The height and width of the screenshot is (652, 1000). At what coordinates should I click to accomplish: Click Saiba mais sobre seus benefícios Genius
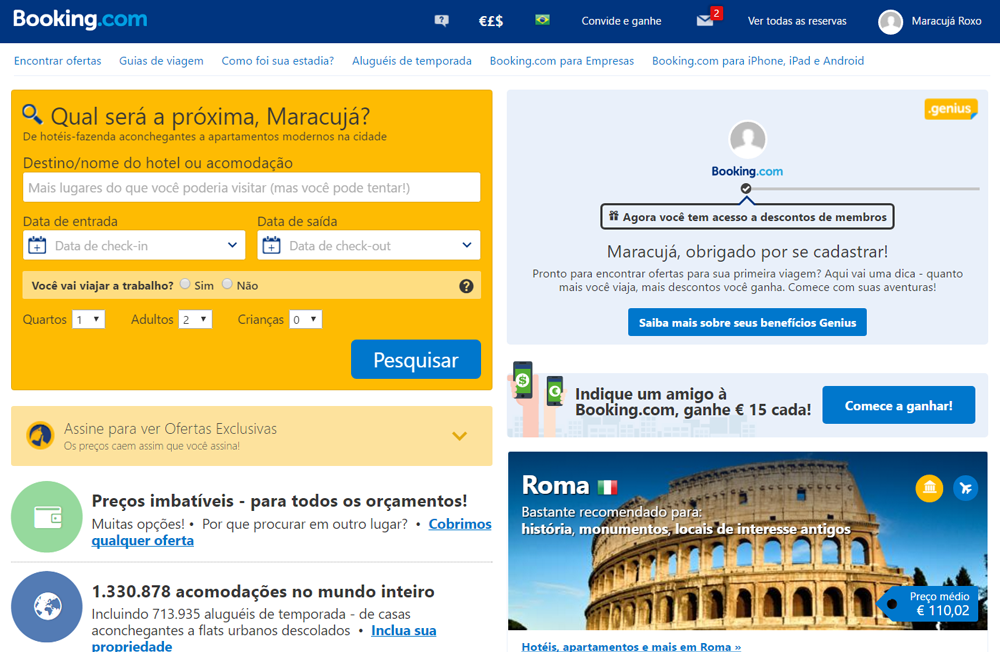point(747,322)
